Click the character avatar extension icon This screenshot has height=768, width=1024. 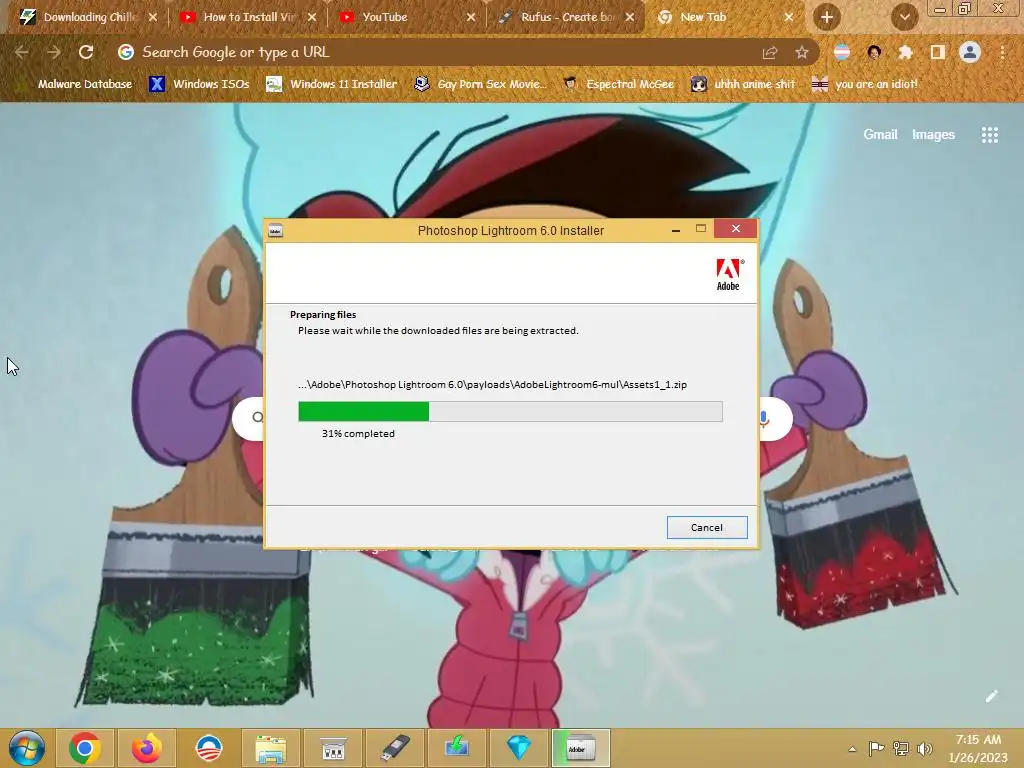[874, 52]
